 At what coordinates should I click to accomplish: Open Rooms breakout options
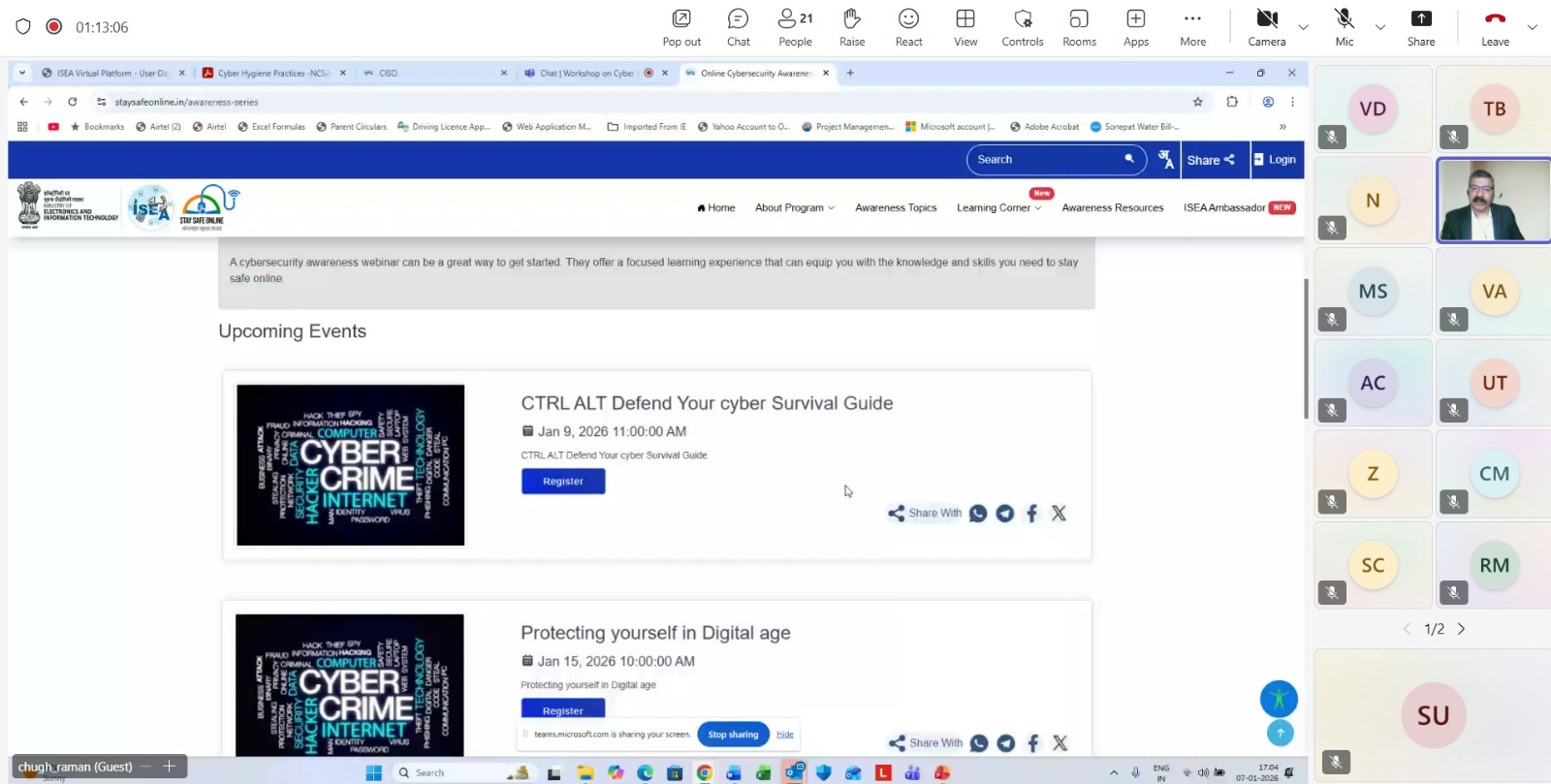1079,26
